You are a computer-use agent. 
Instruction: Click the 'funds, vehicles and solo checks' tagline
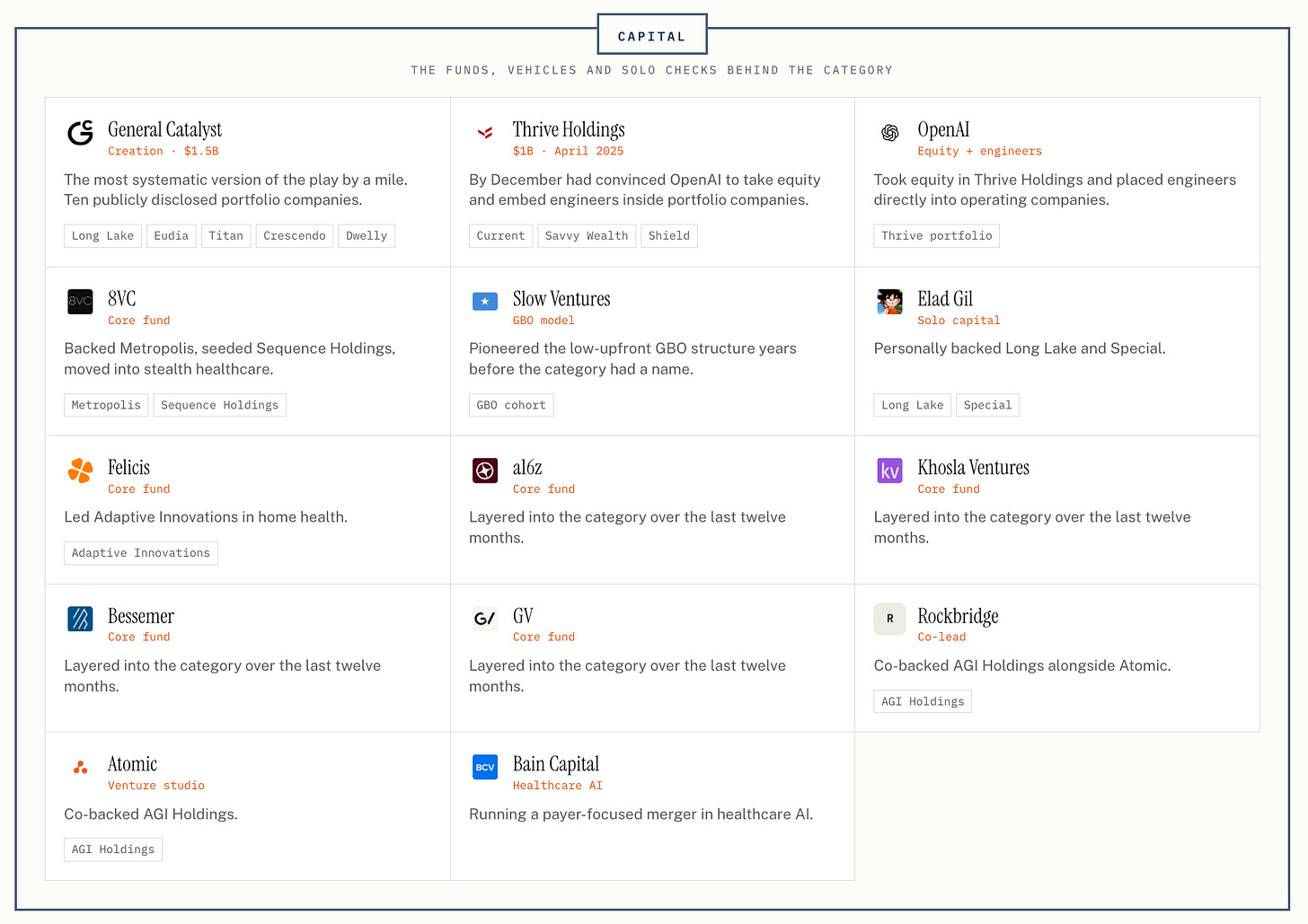click(652, 70)
